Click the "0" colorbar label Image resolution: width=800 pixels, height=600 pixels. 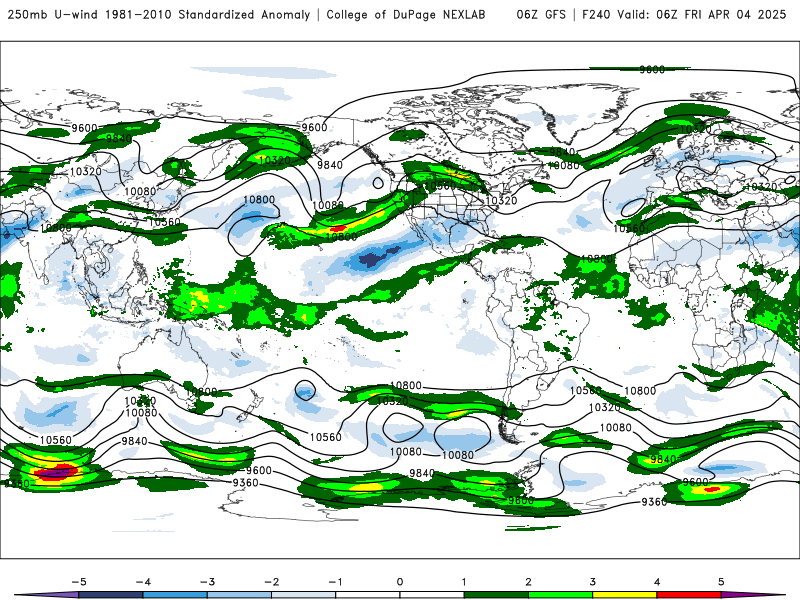tap(400, 582)
